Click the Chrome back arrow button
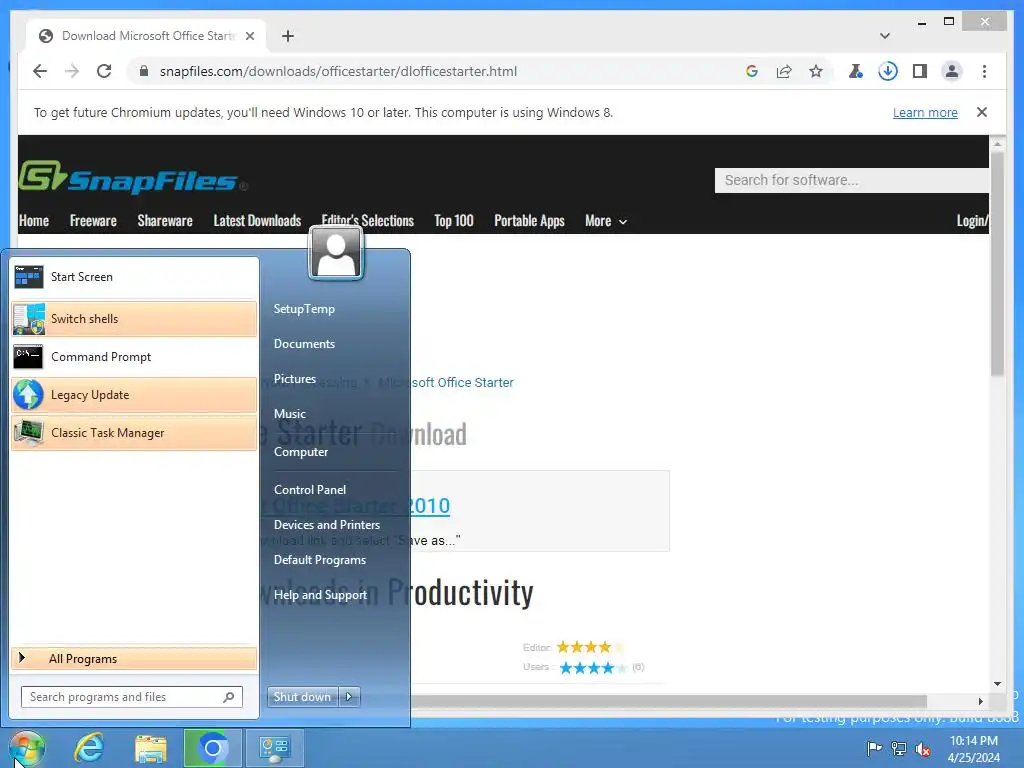 tap(40, 71)
